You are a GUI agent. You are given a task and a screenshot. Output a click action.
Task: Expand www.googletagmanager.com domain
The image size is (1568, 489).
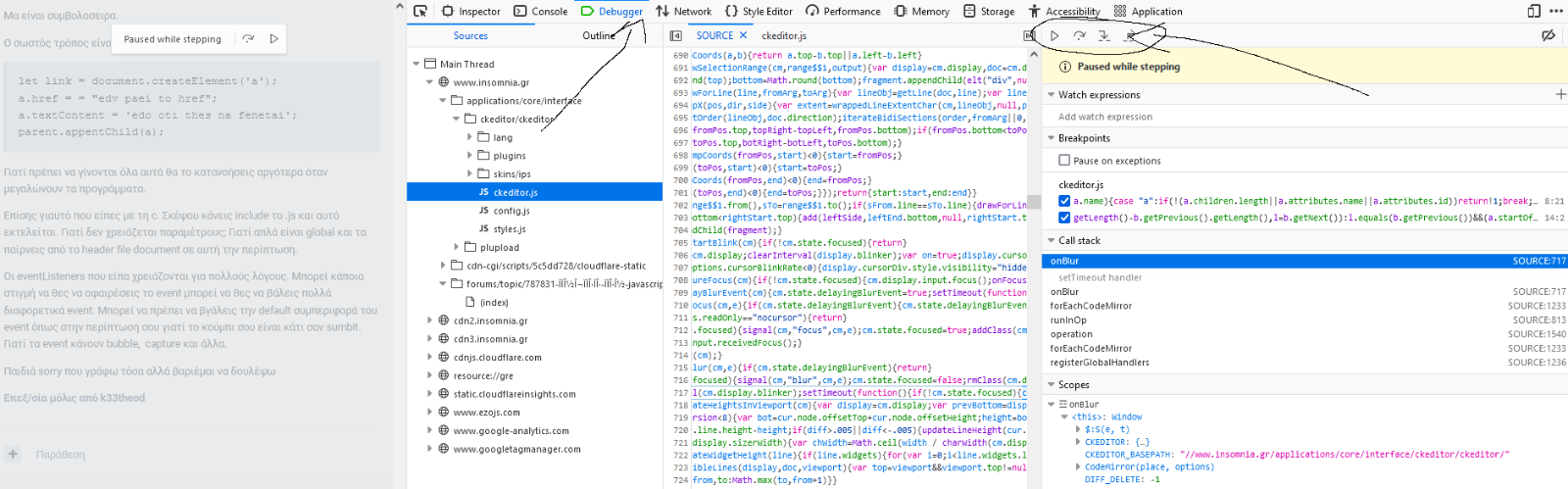(429, 449)
